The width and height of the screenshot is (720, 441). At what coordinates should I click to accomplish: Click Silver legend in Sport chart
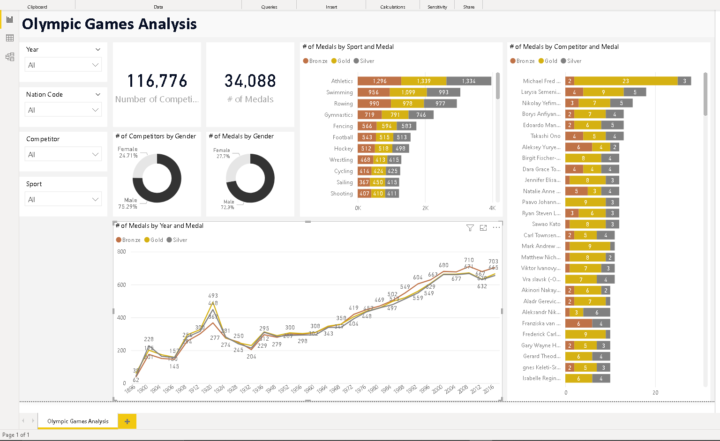(364, 61)
